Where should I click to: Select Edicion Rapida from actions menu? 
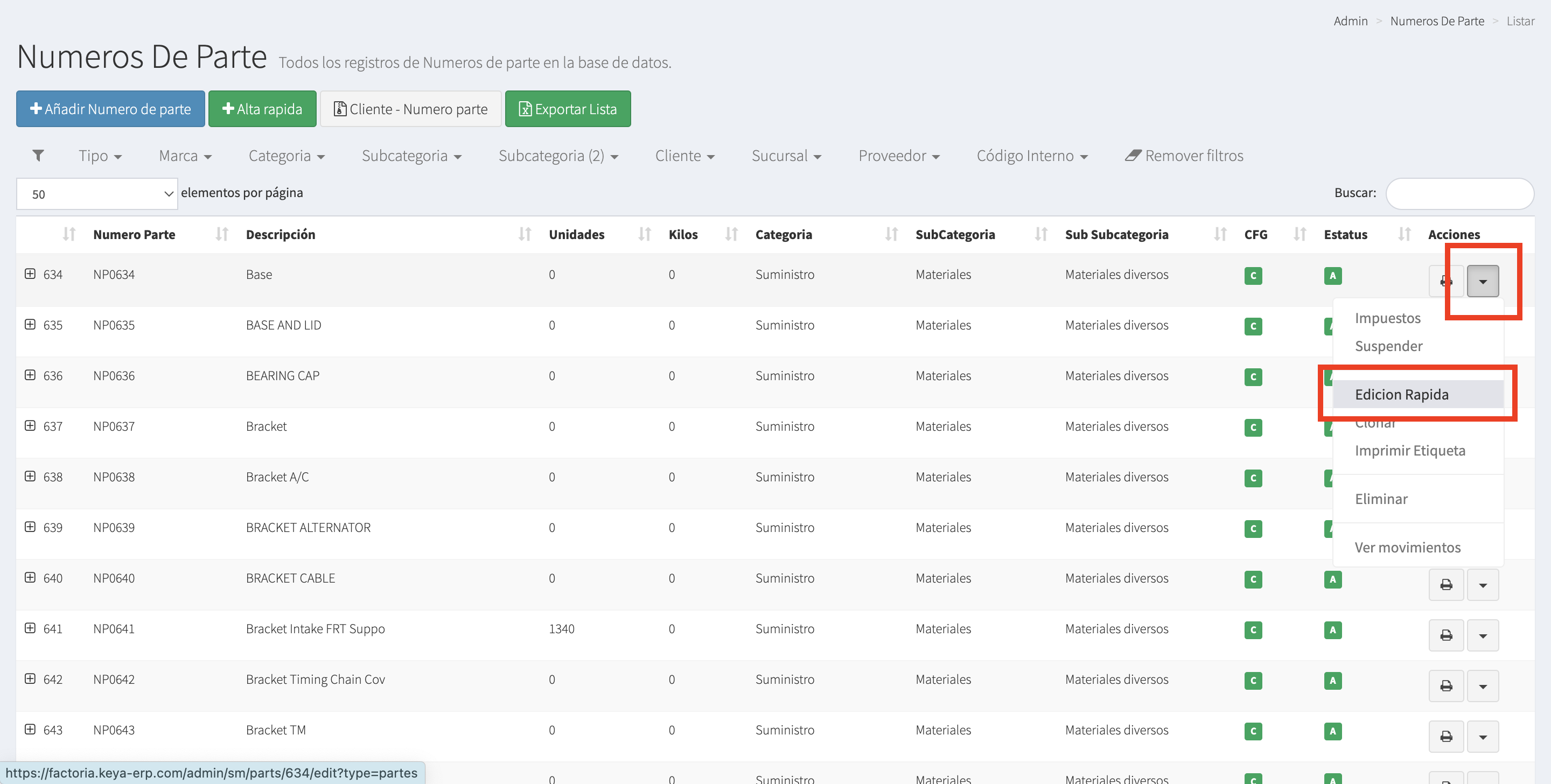pyautogui.click(x=1401, y=394)
